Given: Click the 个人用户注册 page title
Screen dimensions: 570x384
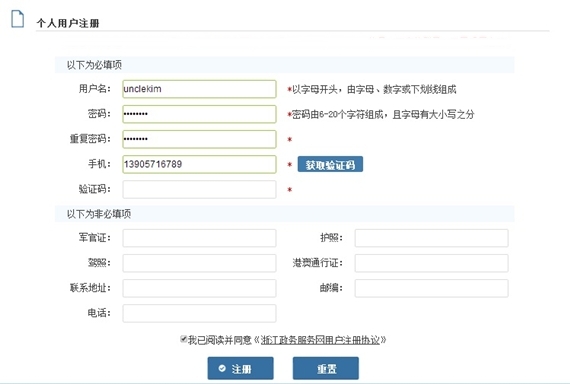Looking at the screenshot, I should (x=68, y=23).
